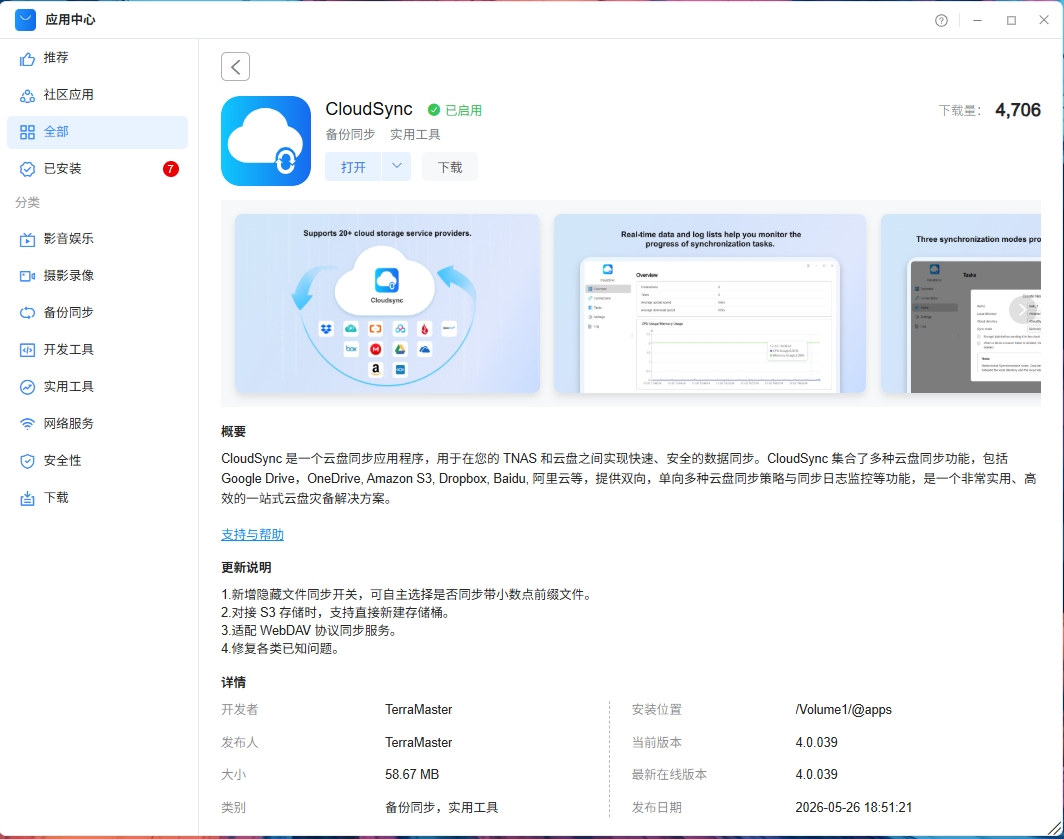The width and height of the screenshot is (1064, 839).
Task: Click the size value 58.67 MB
Action: click(x=412, y=775)
